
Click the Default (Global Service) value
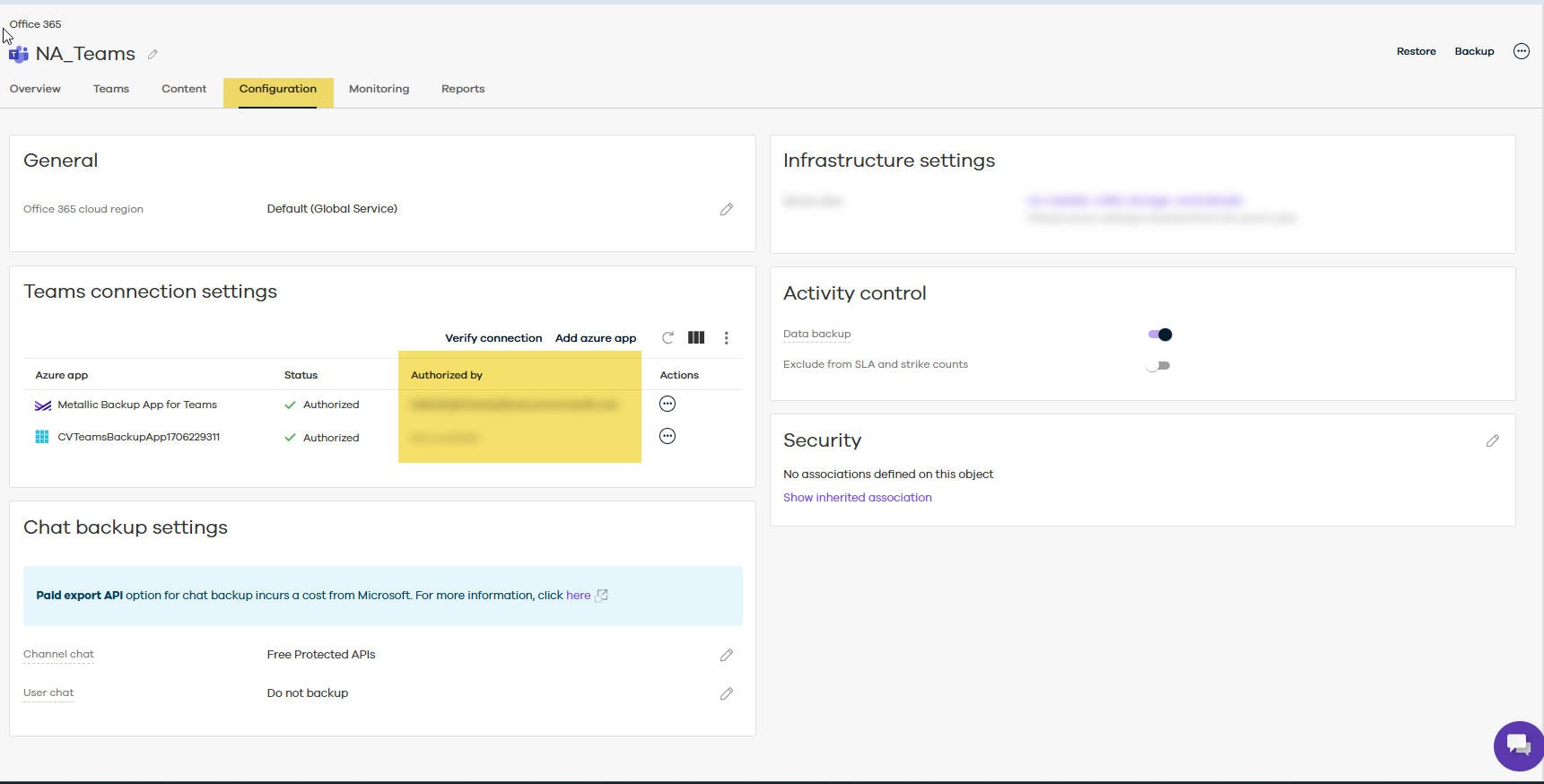(x=332, y=208)
